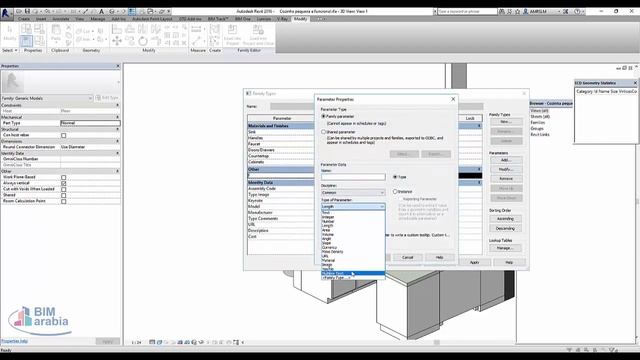Select the Aligned Dimension tool in Measure panel
The image size is (640, 360).
click(x=196, y=29)
